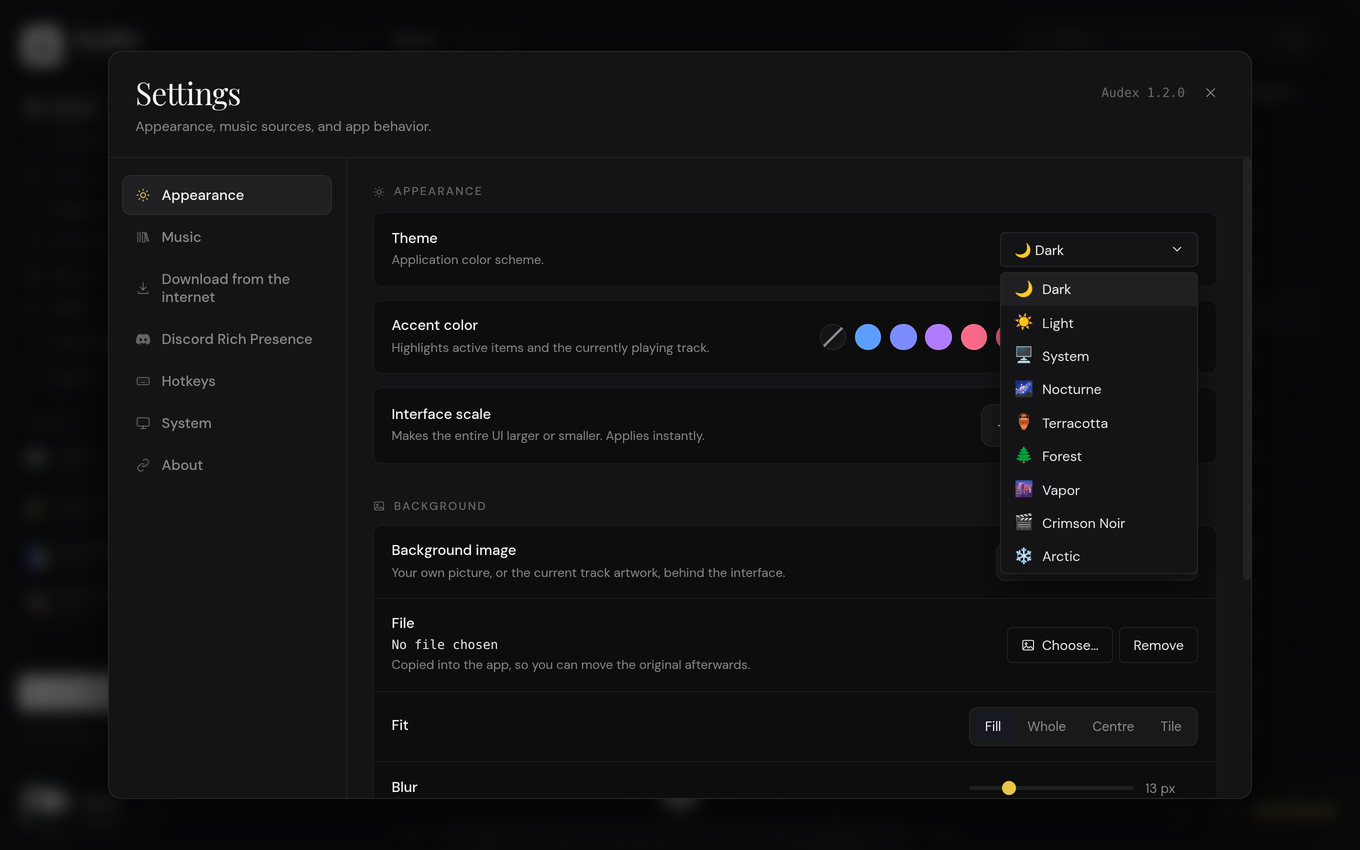
Task: Click the Blur slider handle
Action: 1009,788
